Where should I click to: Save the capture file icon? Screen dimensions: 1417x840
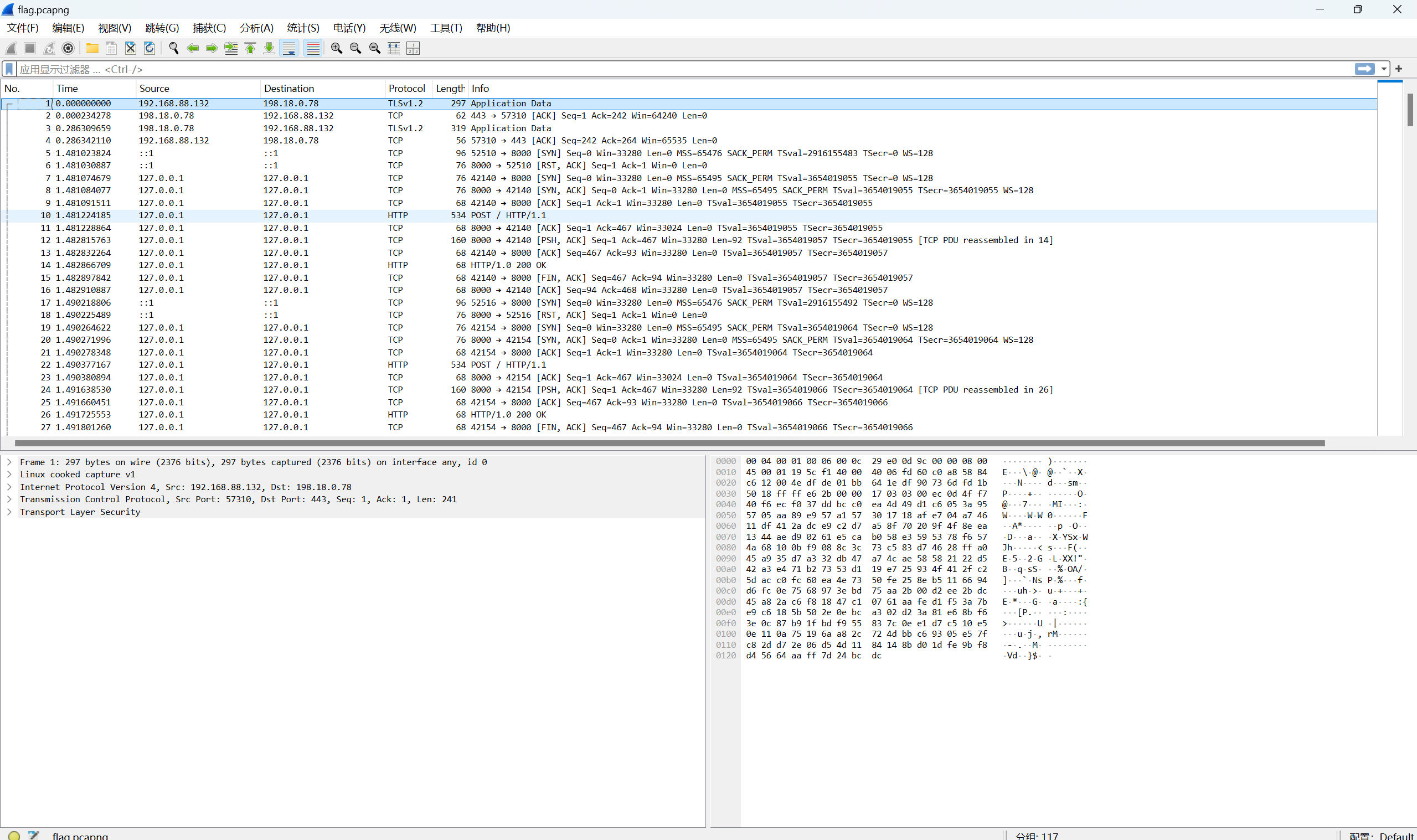111,48
